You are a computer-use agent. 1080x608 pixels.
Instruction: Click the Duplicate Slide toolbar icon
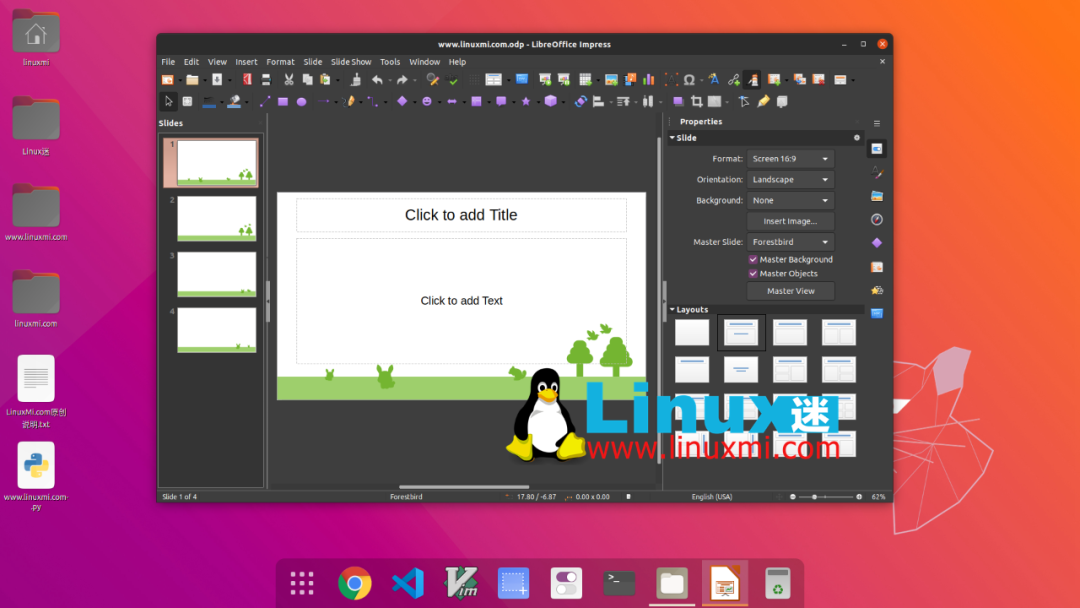coord(800,80)
